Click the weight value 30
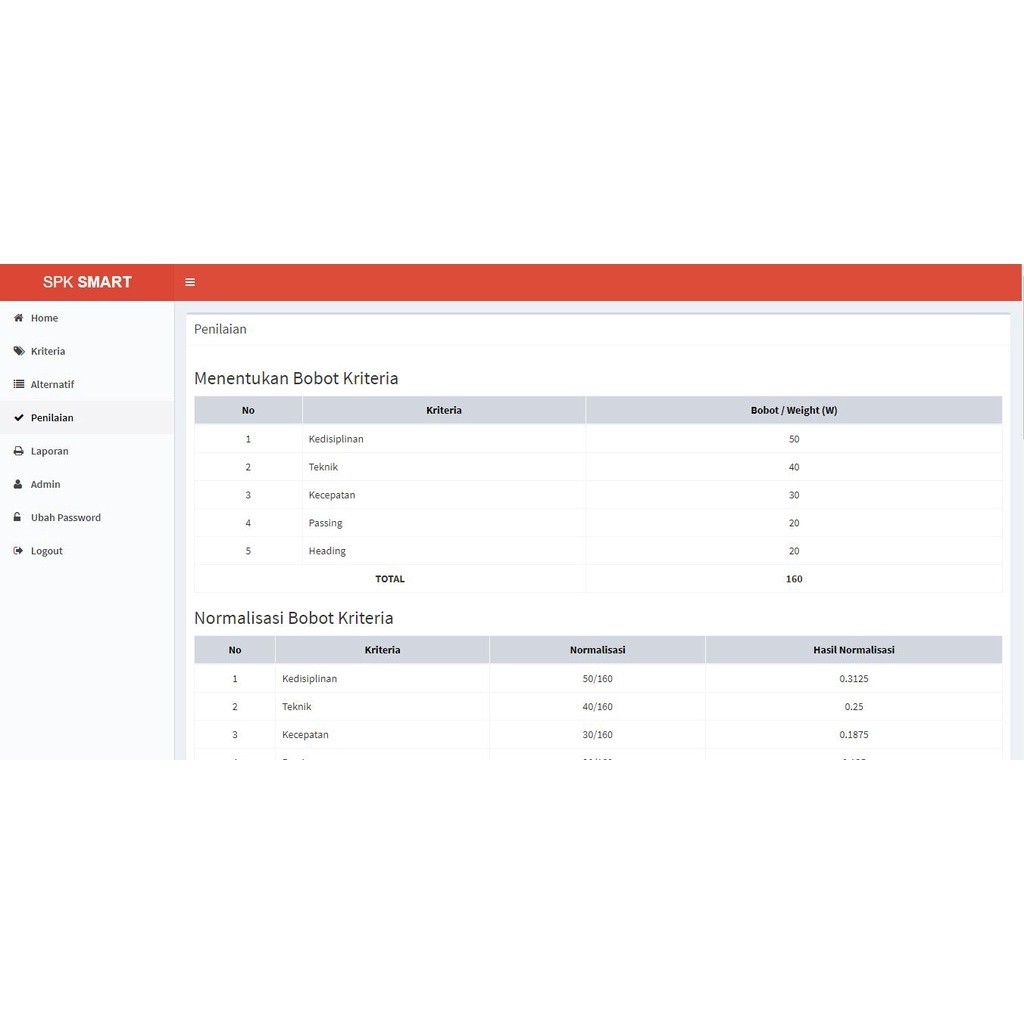Image resolution: width=1024 pixels, height=1024 pixels. [x=793, y=495]
